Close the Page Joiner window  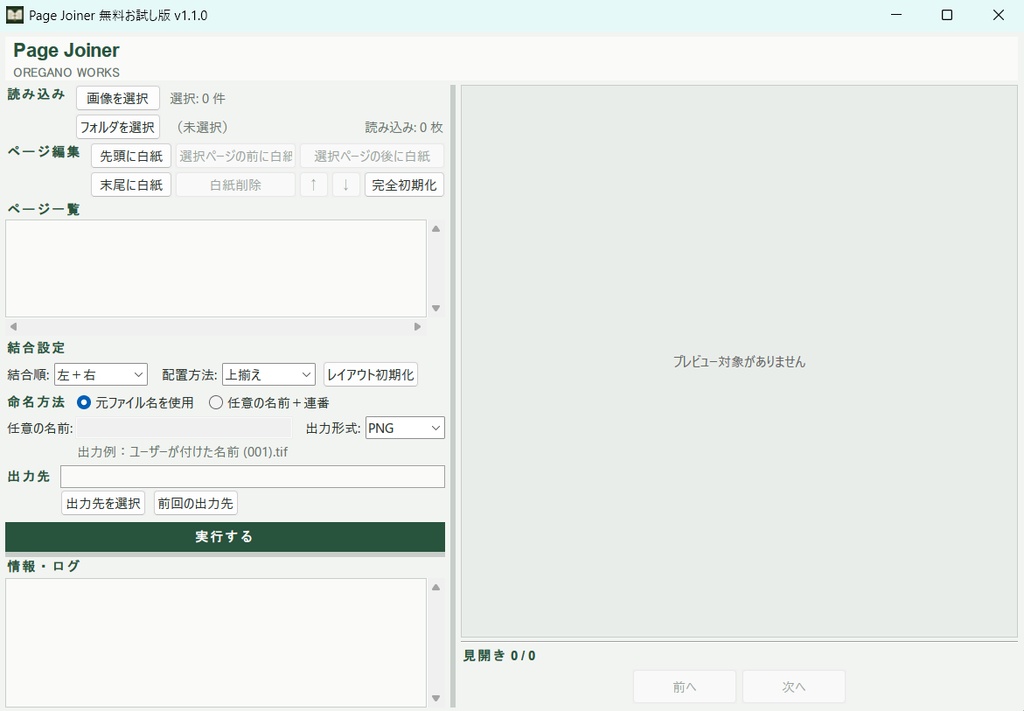[x=999, y=15]
